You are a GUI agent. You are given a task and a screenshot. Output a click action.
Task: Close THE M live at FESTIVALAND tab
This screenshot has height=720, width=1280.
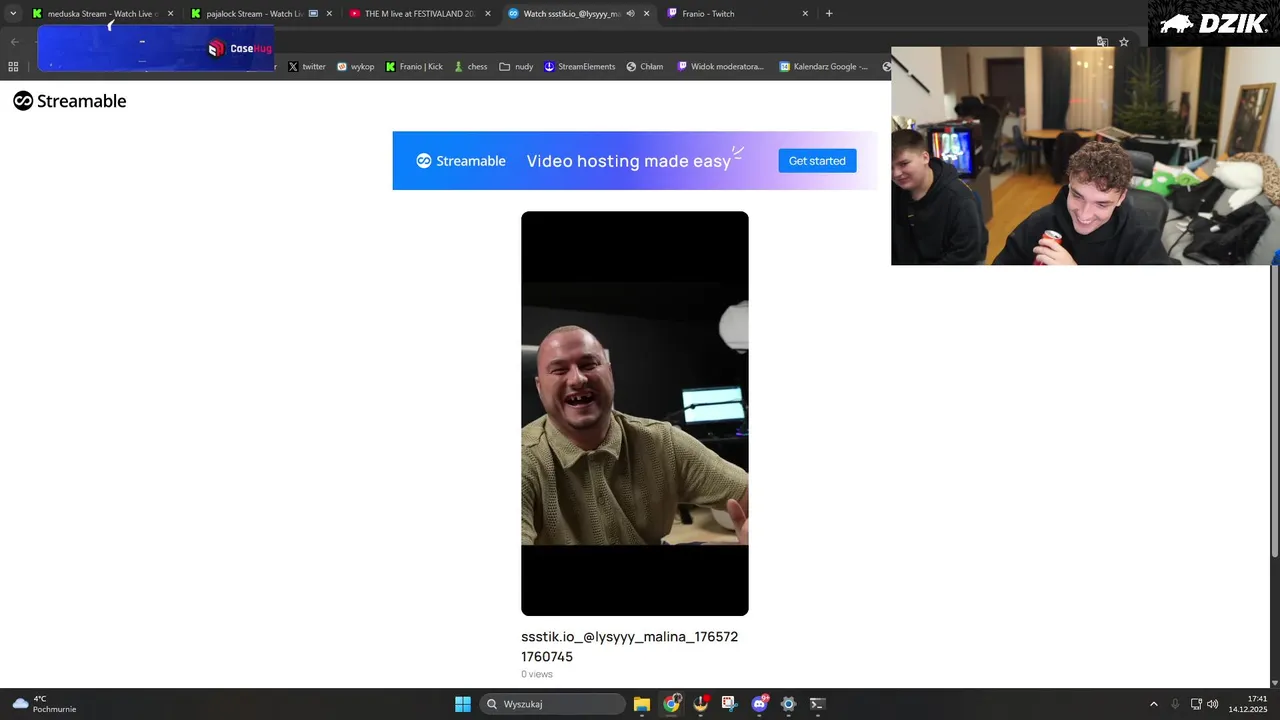[487, 14]
